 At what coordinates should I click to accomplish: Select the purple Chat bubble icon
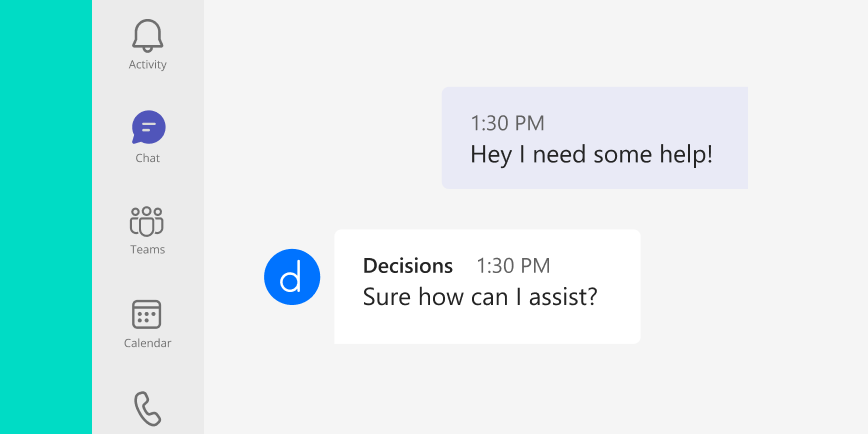click(x=148, y=127)
